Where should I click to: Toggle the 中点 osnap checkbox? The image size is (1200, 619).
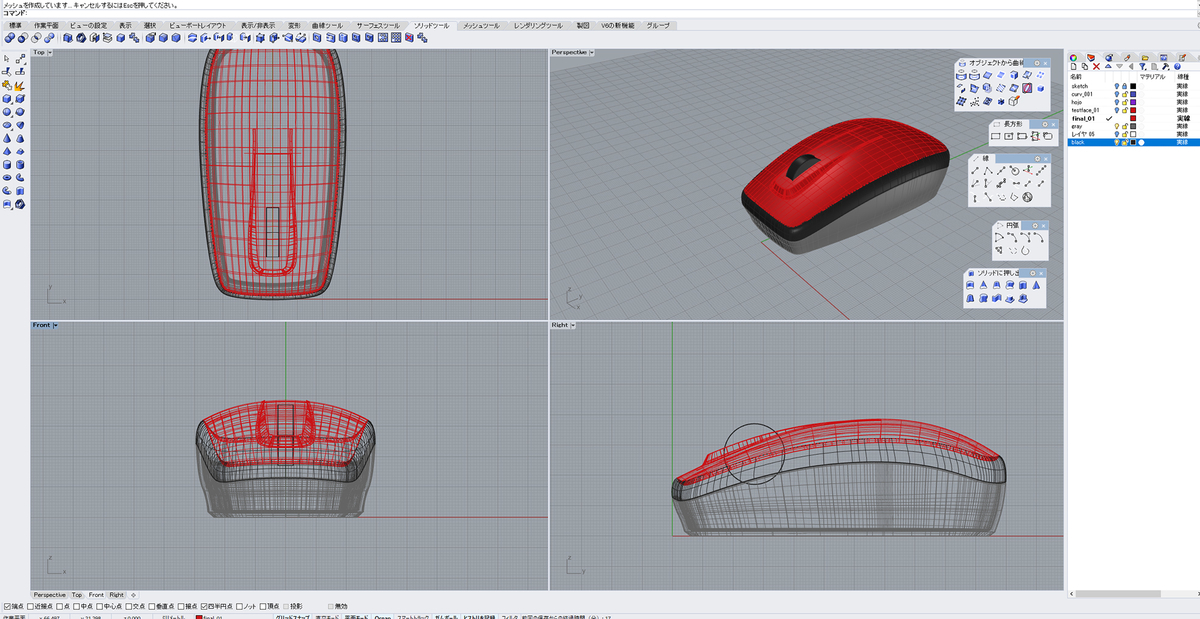76,606
